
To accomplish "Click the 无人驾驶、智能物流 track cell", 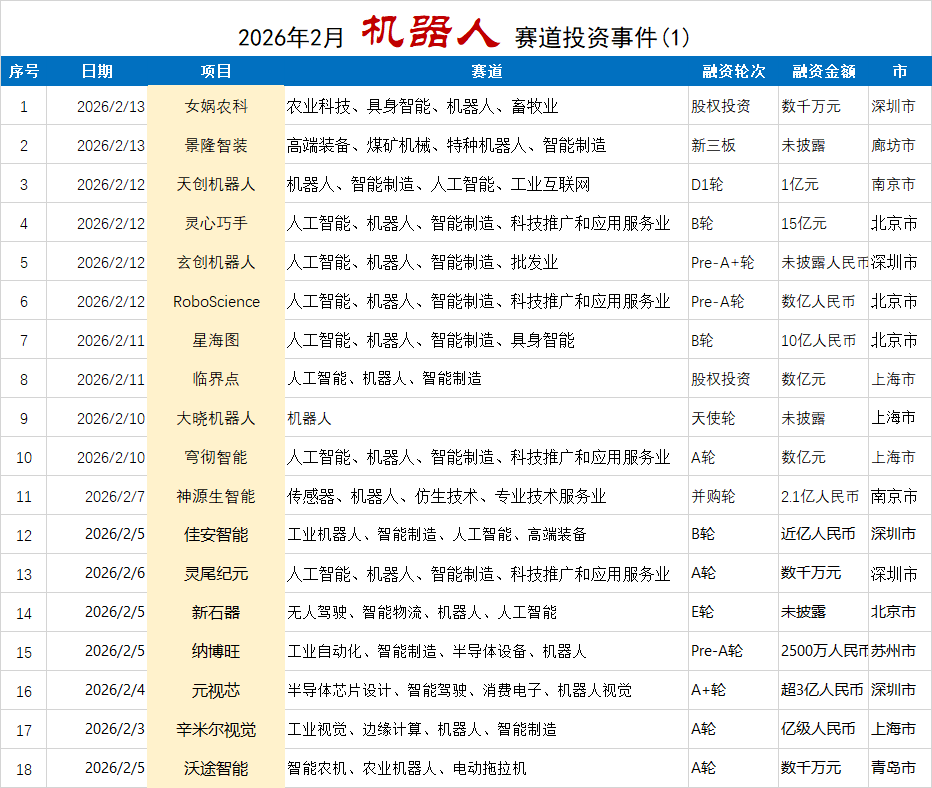I will click(486, 613).
